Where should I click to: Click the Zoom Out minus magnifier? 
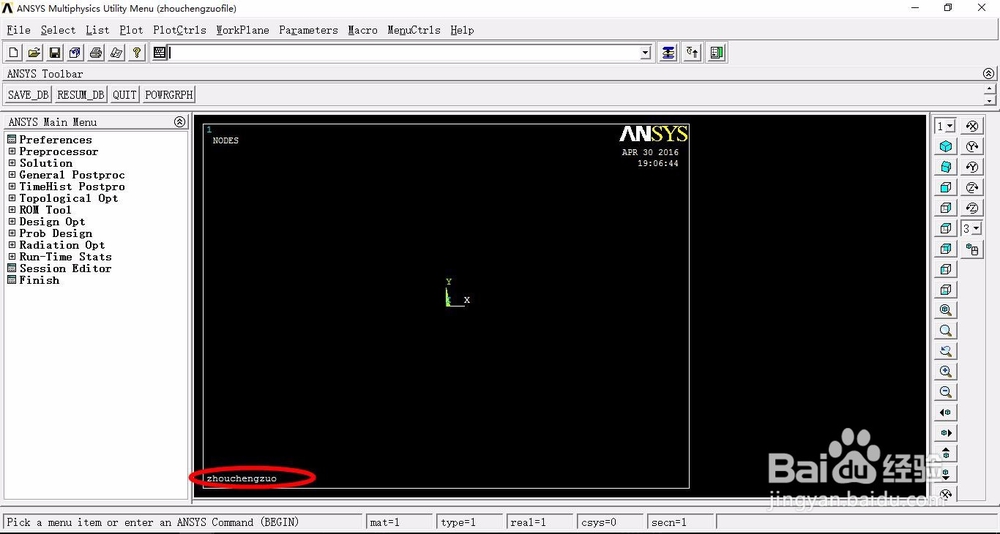(946, 392)
